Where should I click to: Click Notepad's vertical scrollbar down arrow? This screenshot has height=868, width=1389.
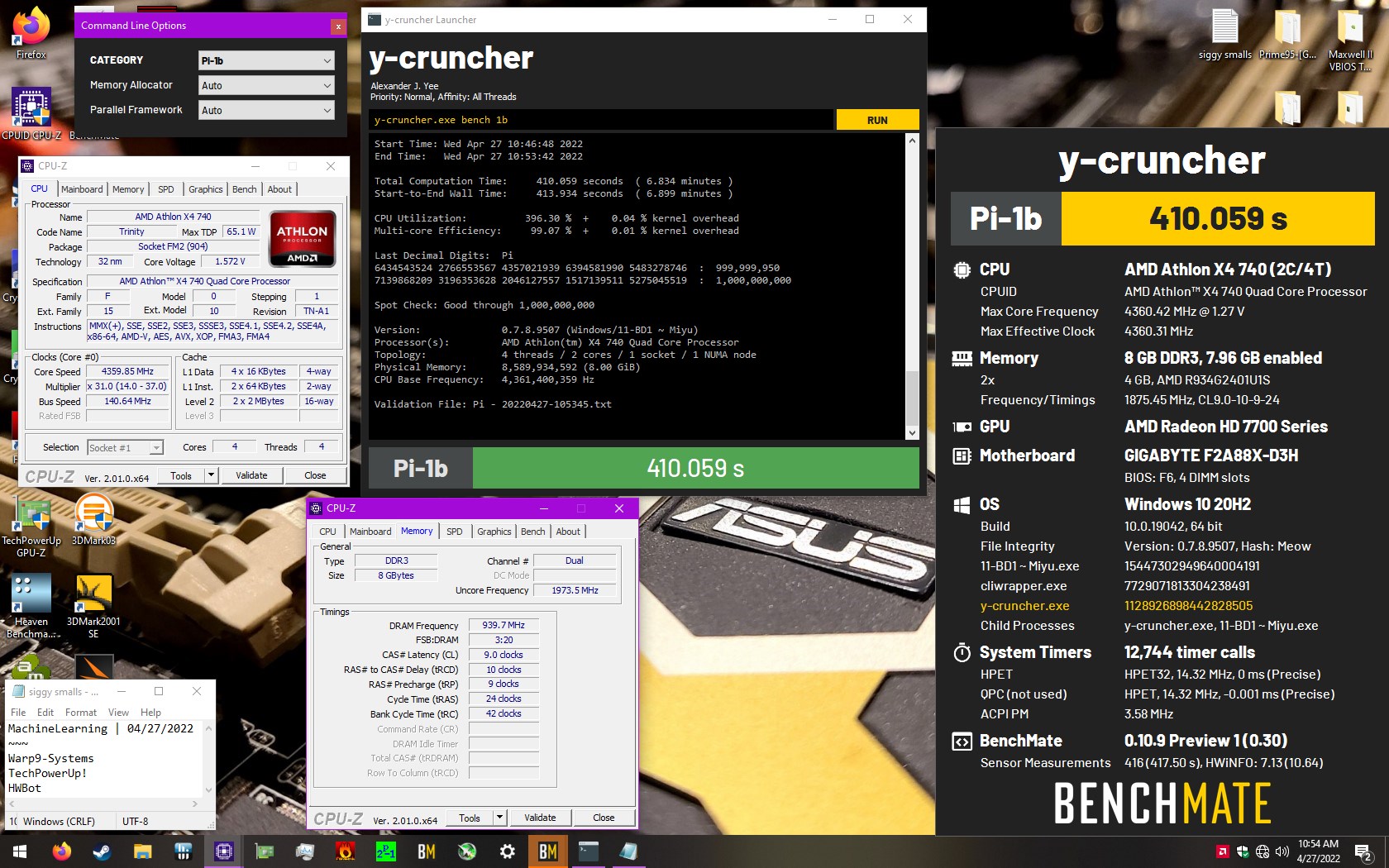[208, 790]
